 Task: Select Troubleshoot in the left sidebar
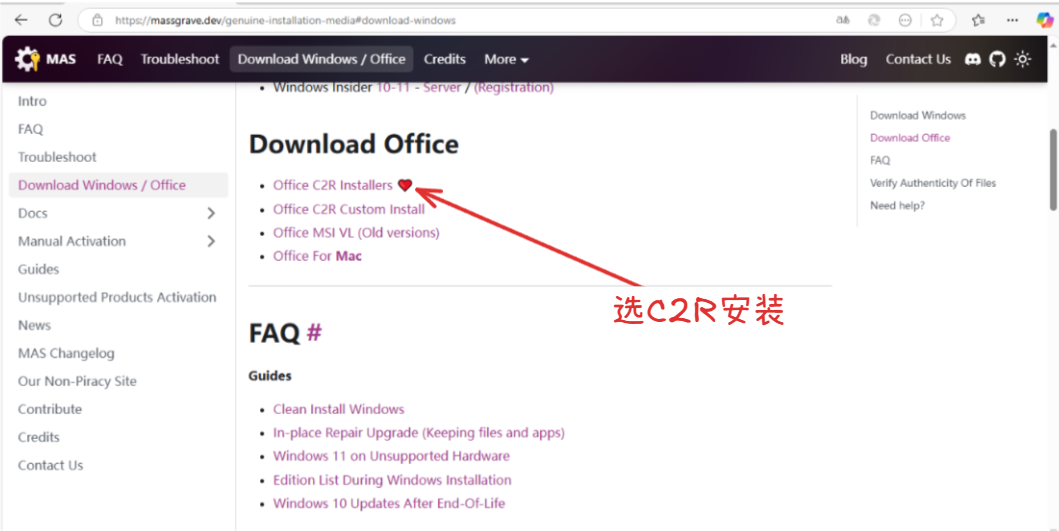[x=57, y=157]
